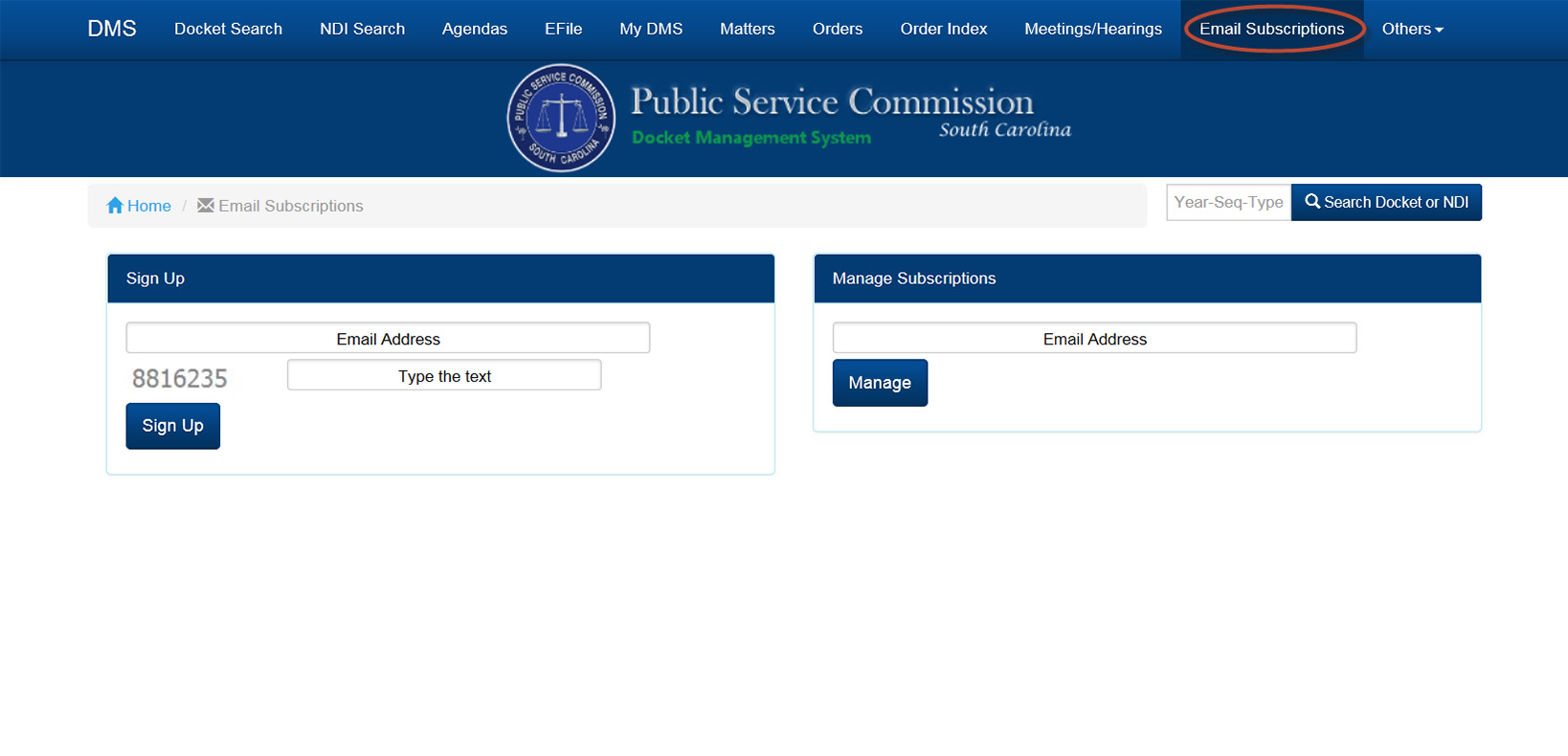The image size is (1568, 756).
Task: Open the Docket Search menu item
Action: (x=228, y=29)
